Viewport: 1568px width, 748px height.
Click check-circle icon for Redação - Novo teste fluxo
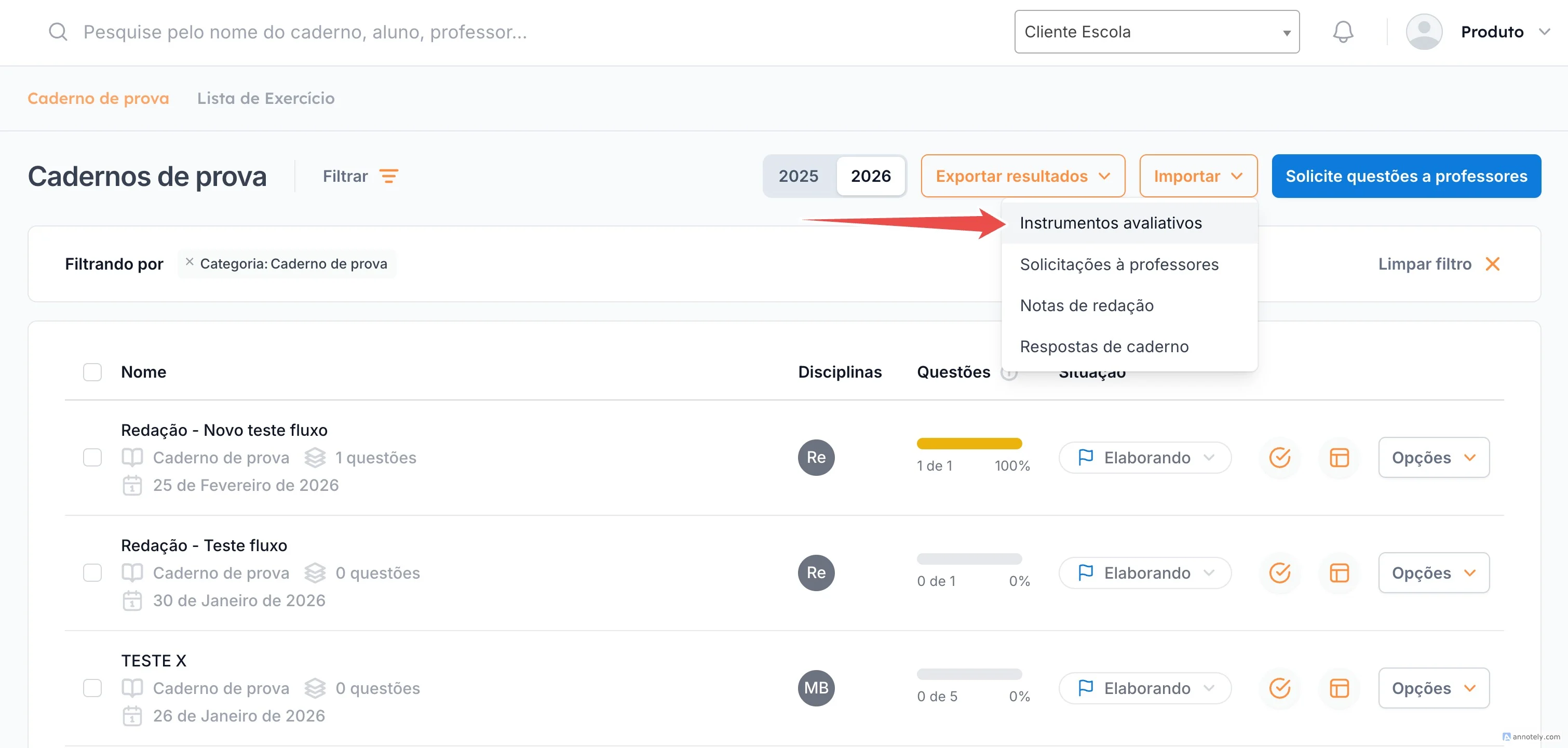tap(1279, 458)
